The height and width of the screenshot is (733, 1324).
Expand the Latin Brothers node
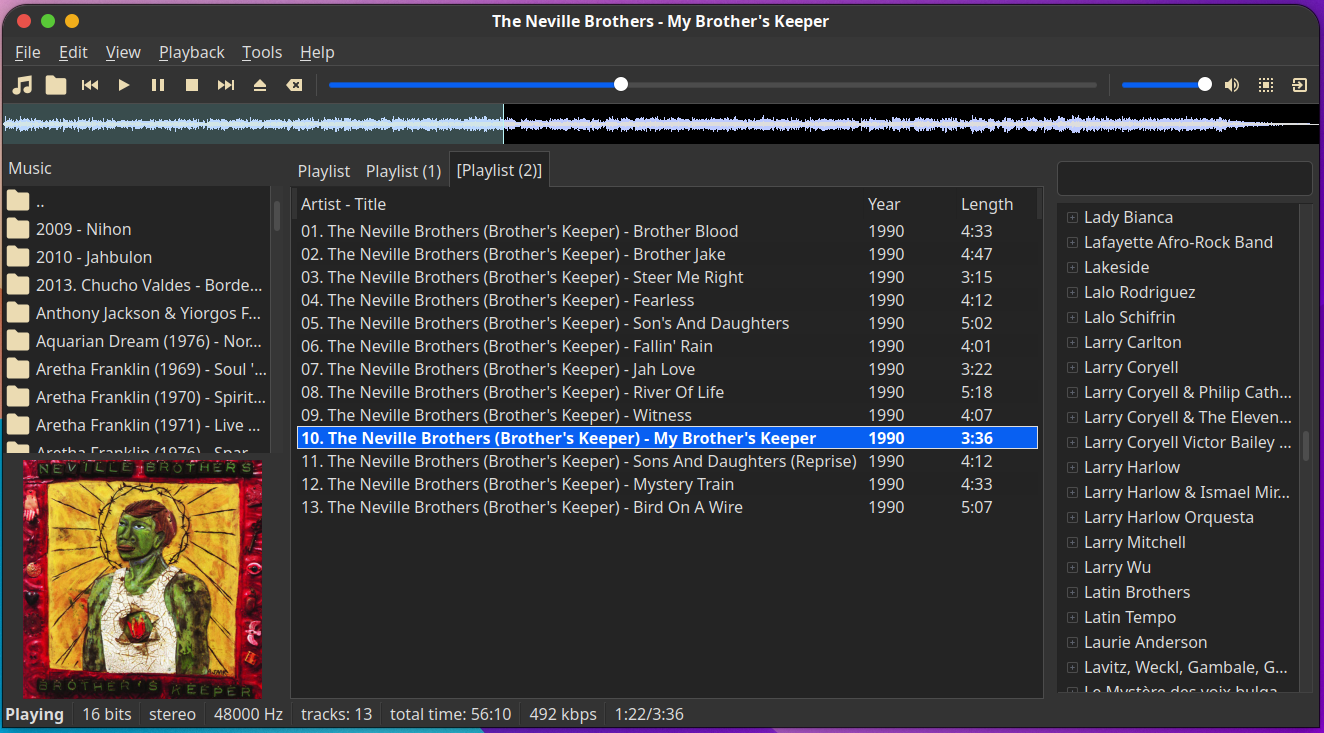click(x=1072, y=592)
